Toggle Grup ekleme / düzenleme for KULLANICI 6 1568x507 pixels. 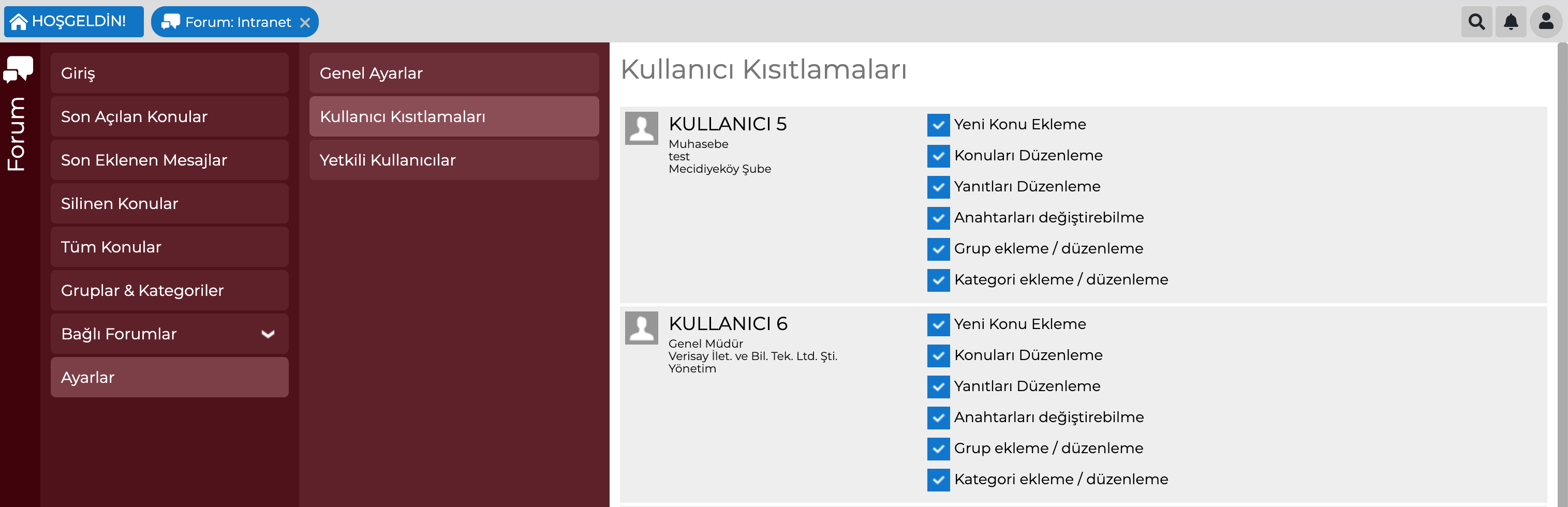938,449
